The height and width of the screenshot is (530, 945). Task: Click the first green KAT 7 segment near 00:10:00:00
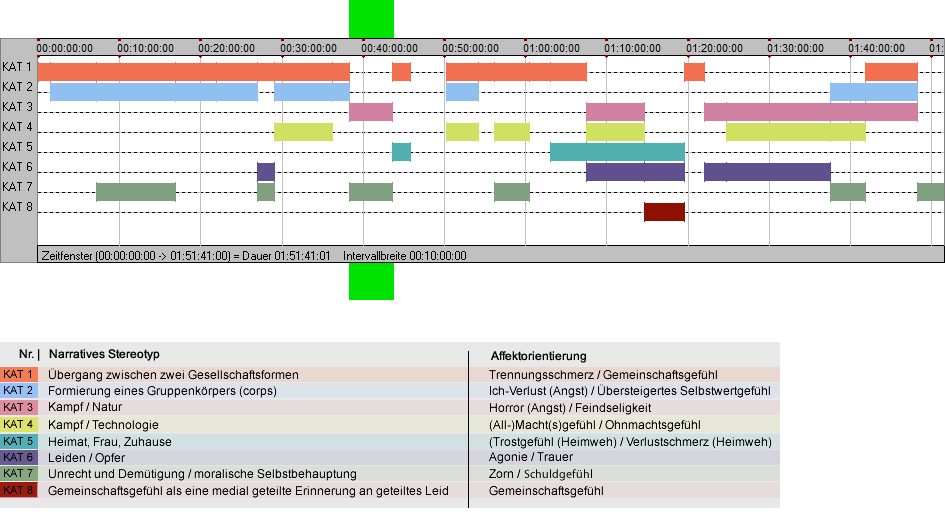point(136,192)
